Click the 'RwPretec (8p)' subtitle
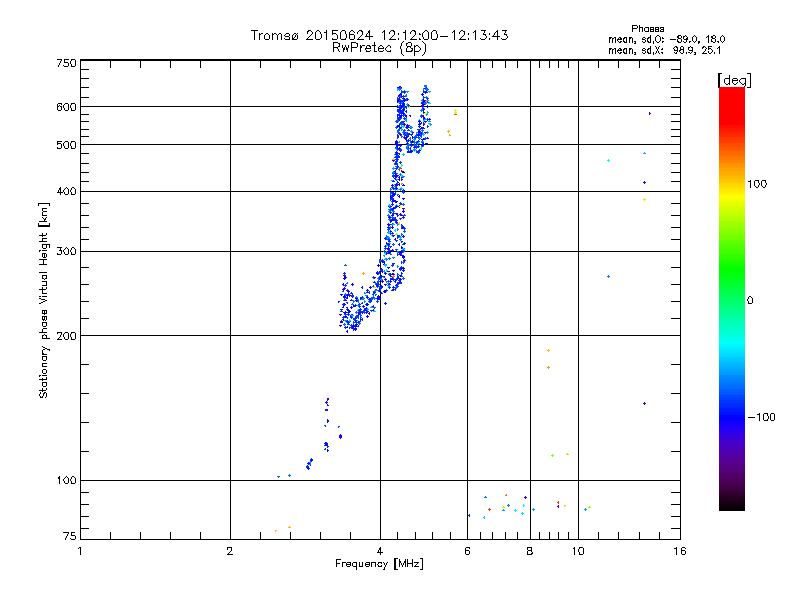 (379, 48)
